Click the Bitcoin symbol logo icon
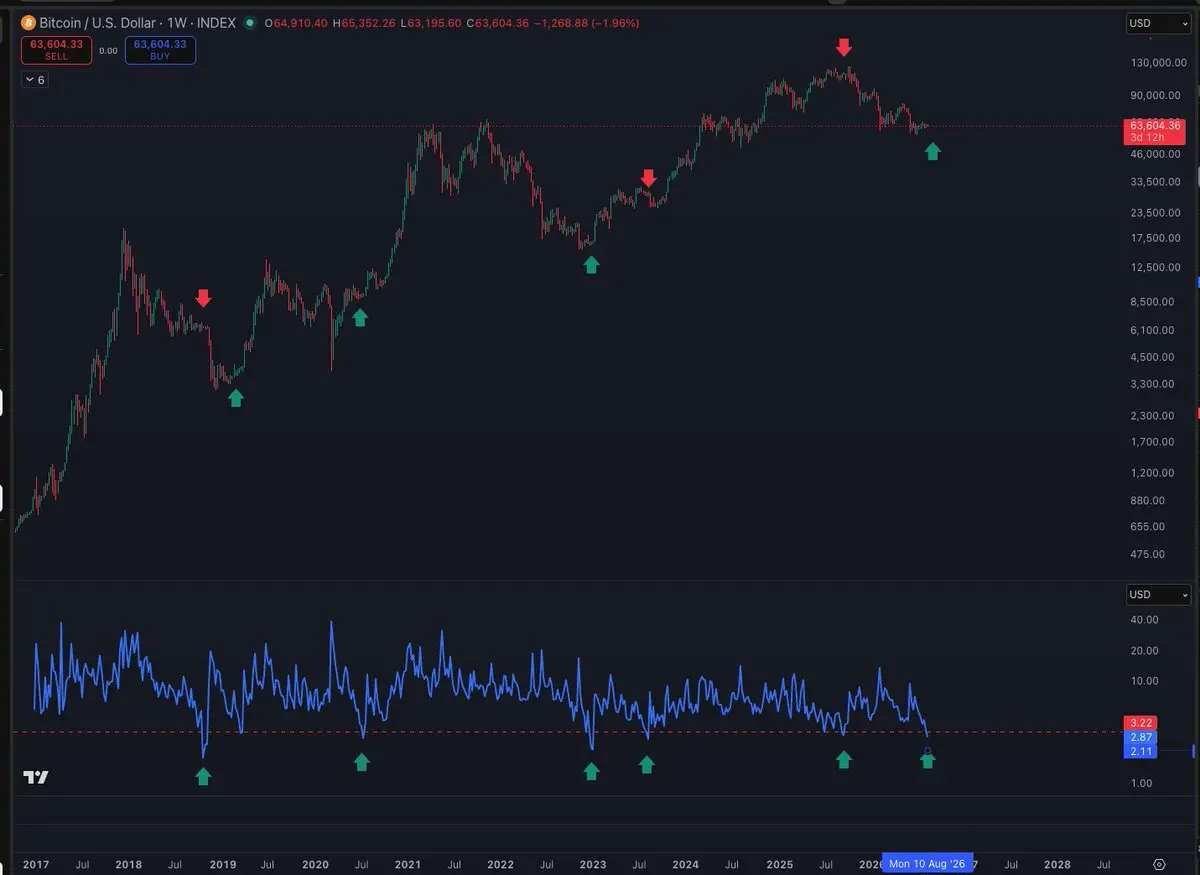The height and width of the screenshot is (875, 1200). (28, 22)
